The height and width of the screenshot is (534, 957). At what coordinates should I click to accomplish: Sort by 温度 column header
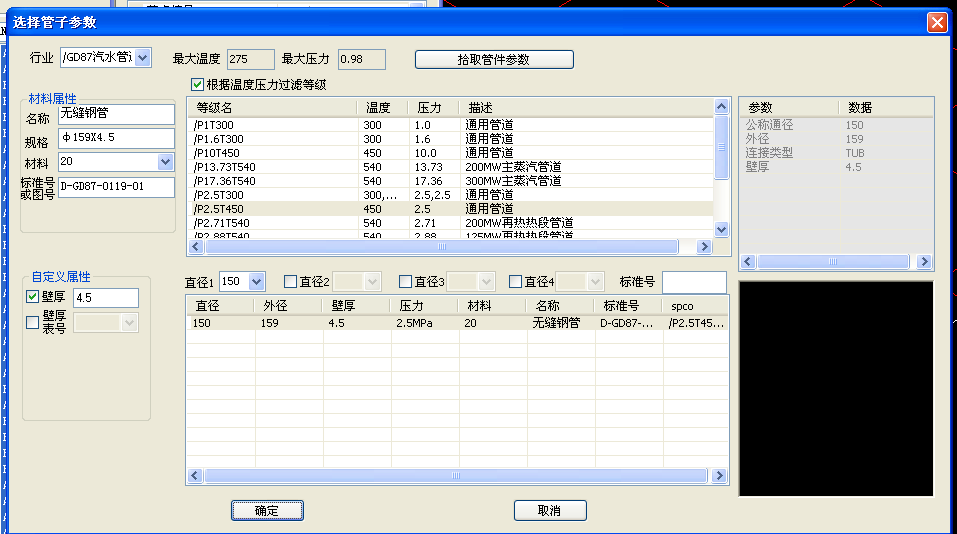click(383, 107)
